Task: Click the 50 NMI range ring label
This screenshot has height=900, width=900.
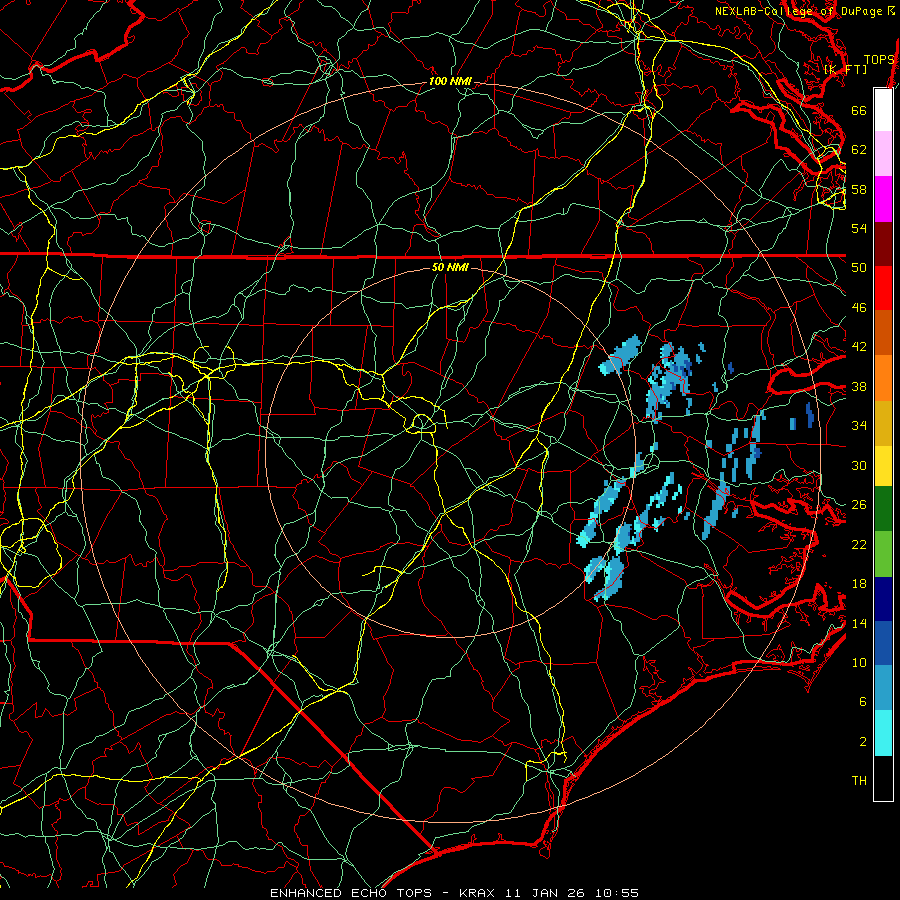Action: (451, 267)
